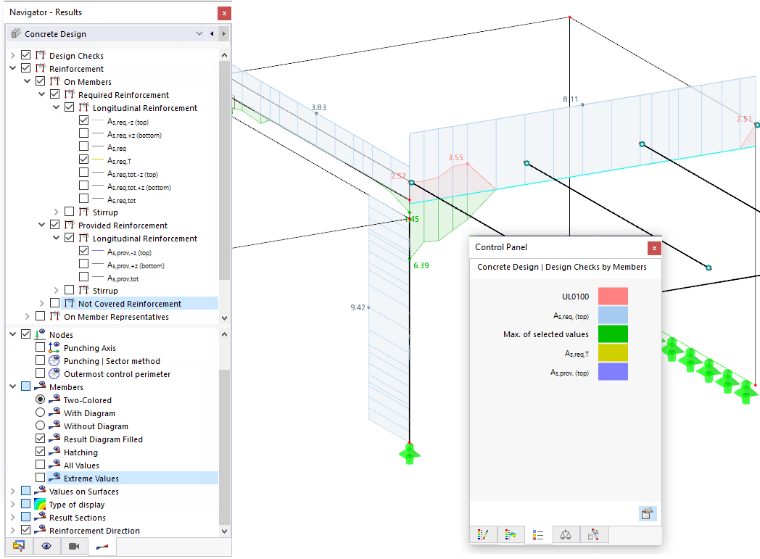Disable the Hatching checkbox
Screen dimensions: 760x559
point(40,451)
